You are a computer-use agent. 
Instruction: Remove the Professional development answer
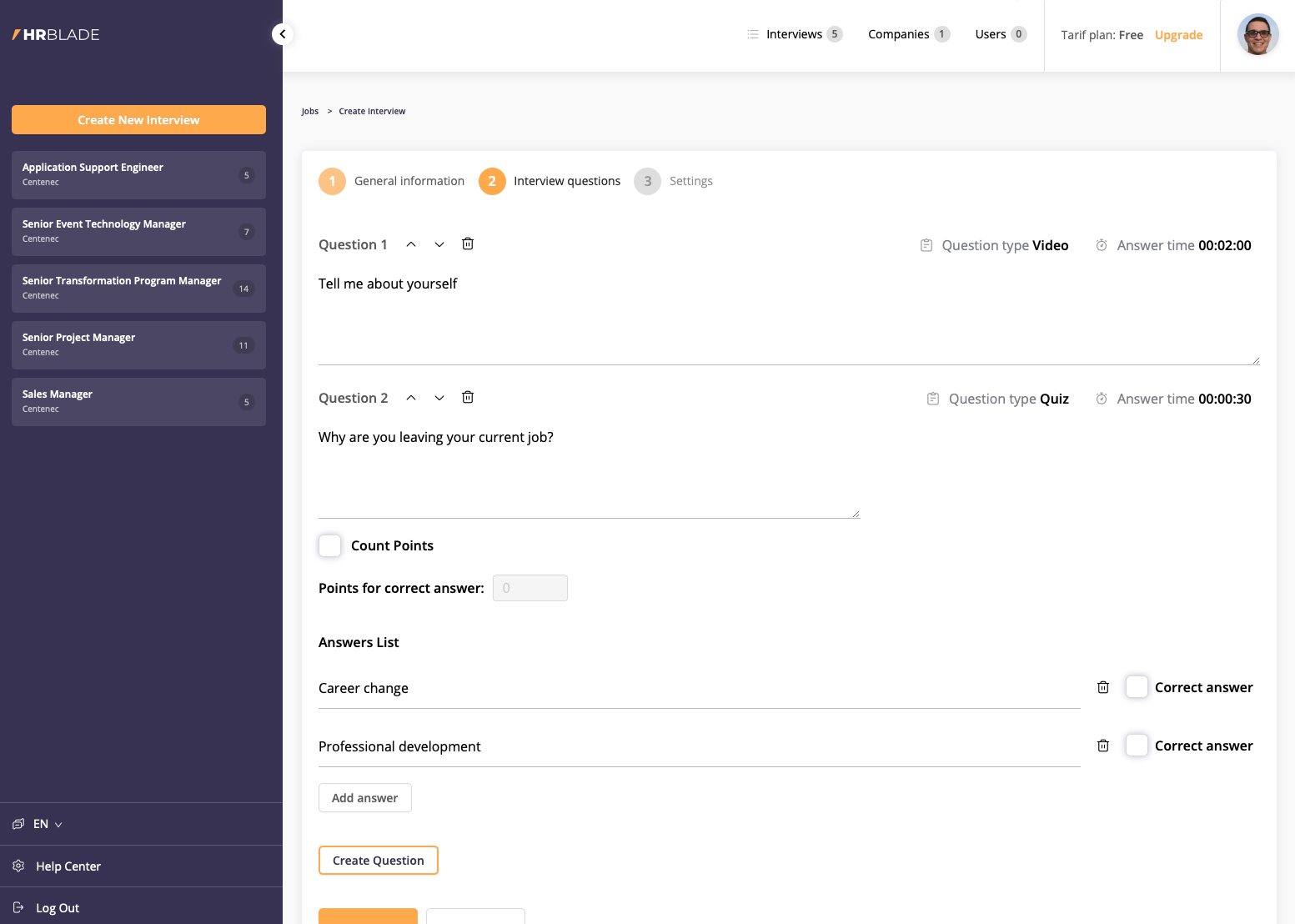pos(1103,746)
